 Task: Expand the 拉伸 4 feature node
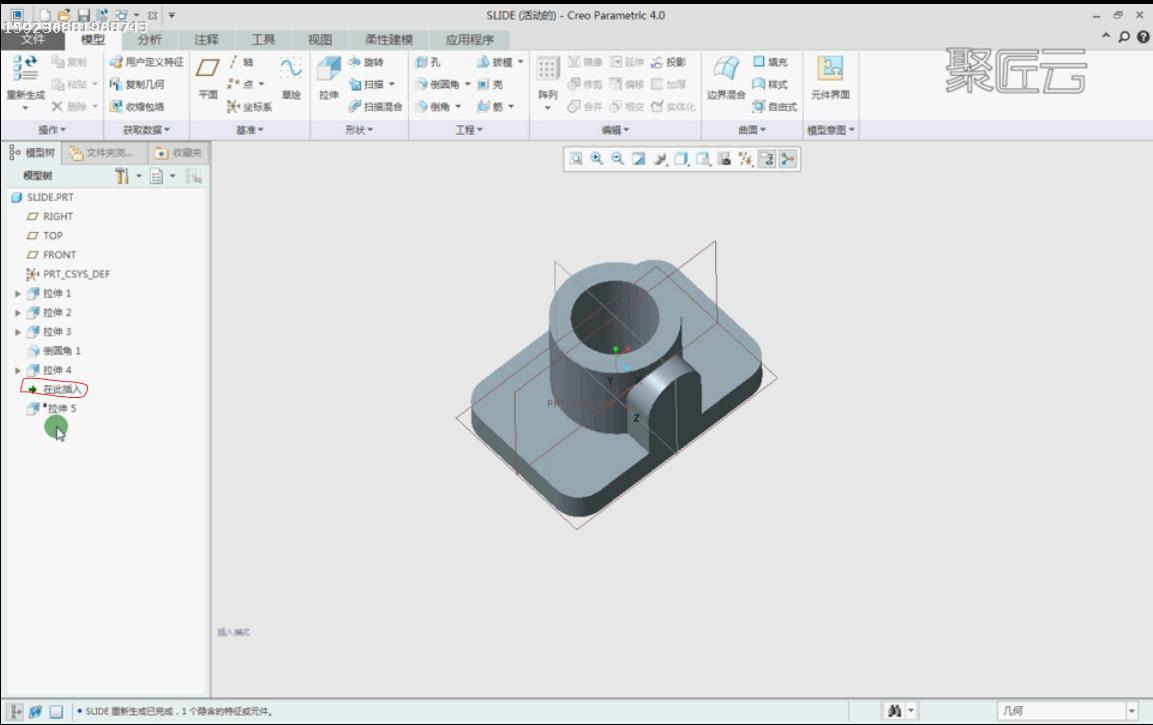18,371
